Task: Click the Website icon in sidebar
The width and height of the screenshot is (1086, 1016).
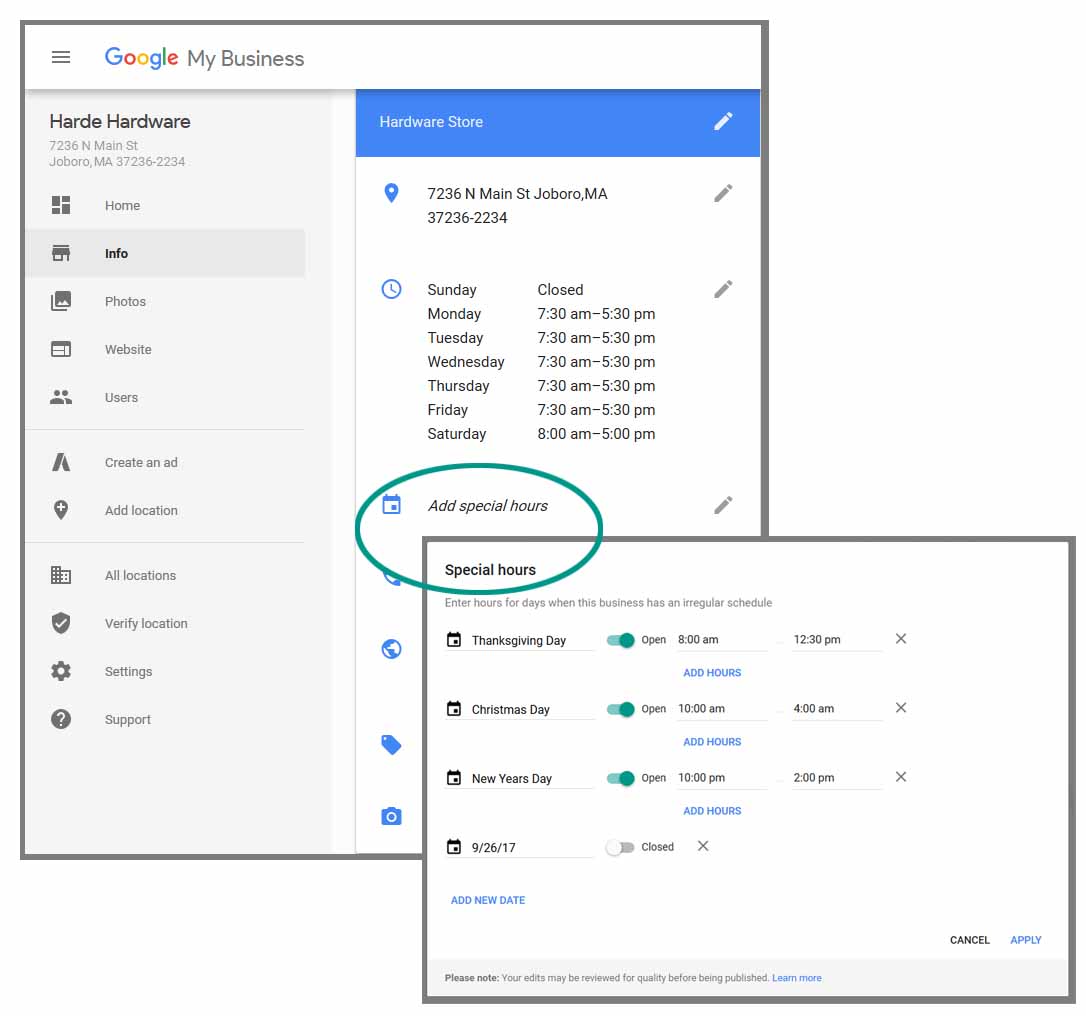Action: coord(61,349)
